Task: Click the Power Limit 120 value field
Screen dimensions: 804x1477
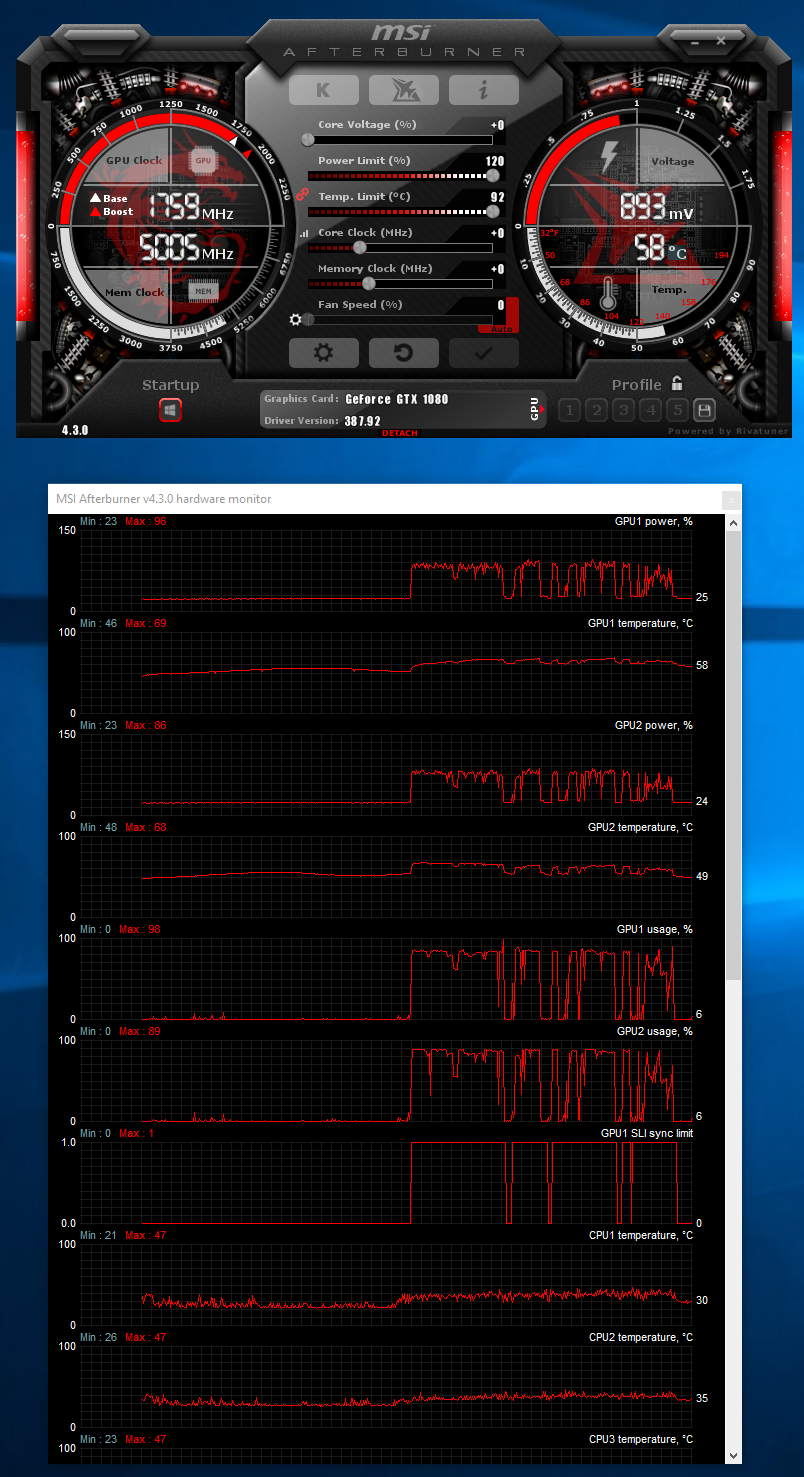Action: click(x=496, y=161)
